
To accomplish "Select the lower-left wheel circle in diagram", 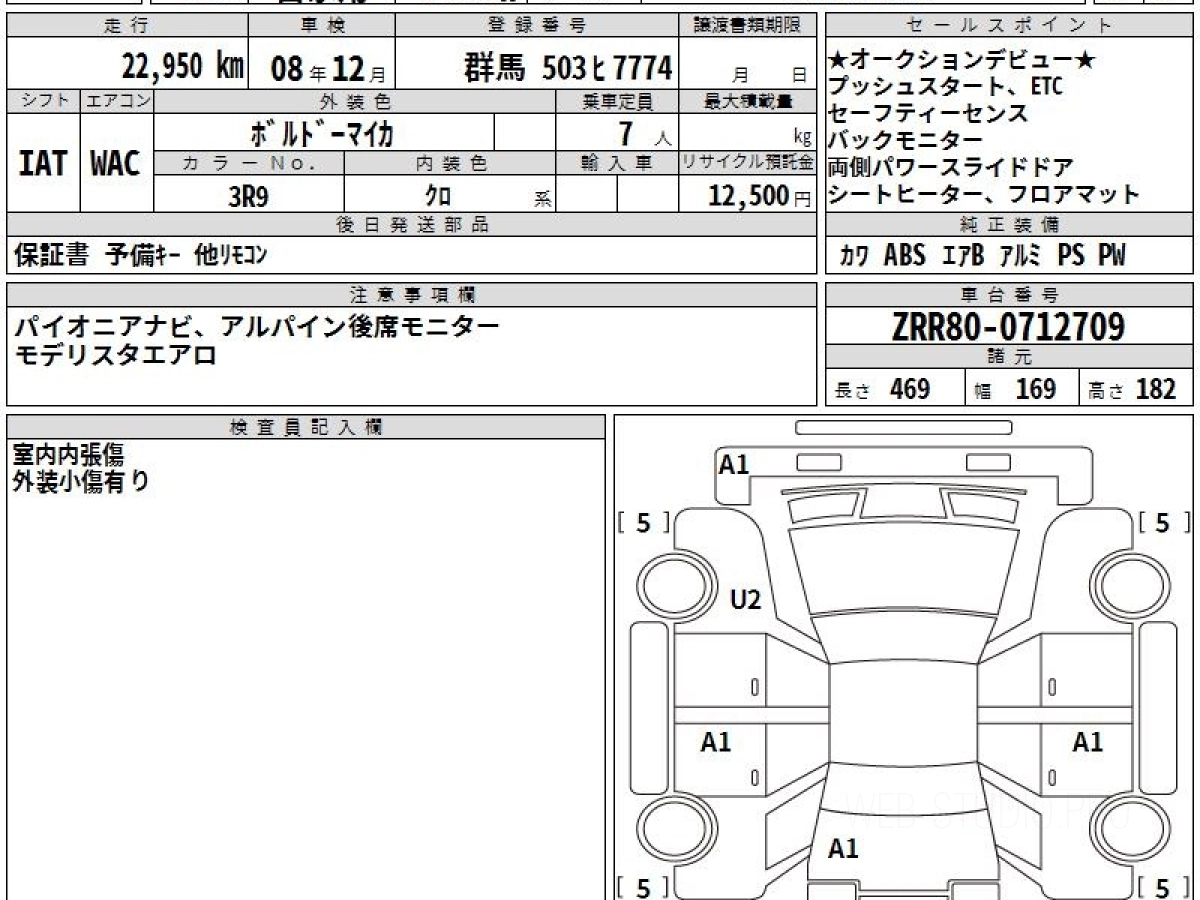I will click(670, 830).
